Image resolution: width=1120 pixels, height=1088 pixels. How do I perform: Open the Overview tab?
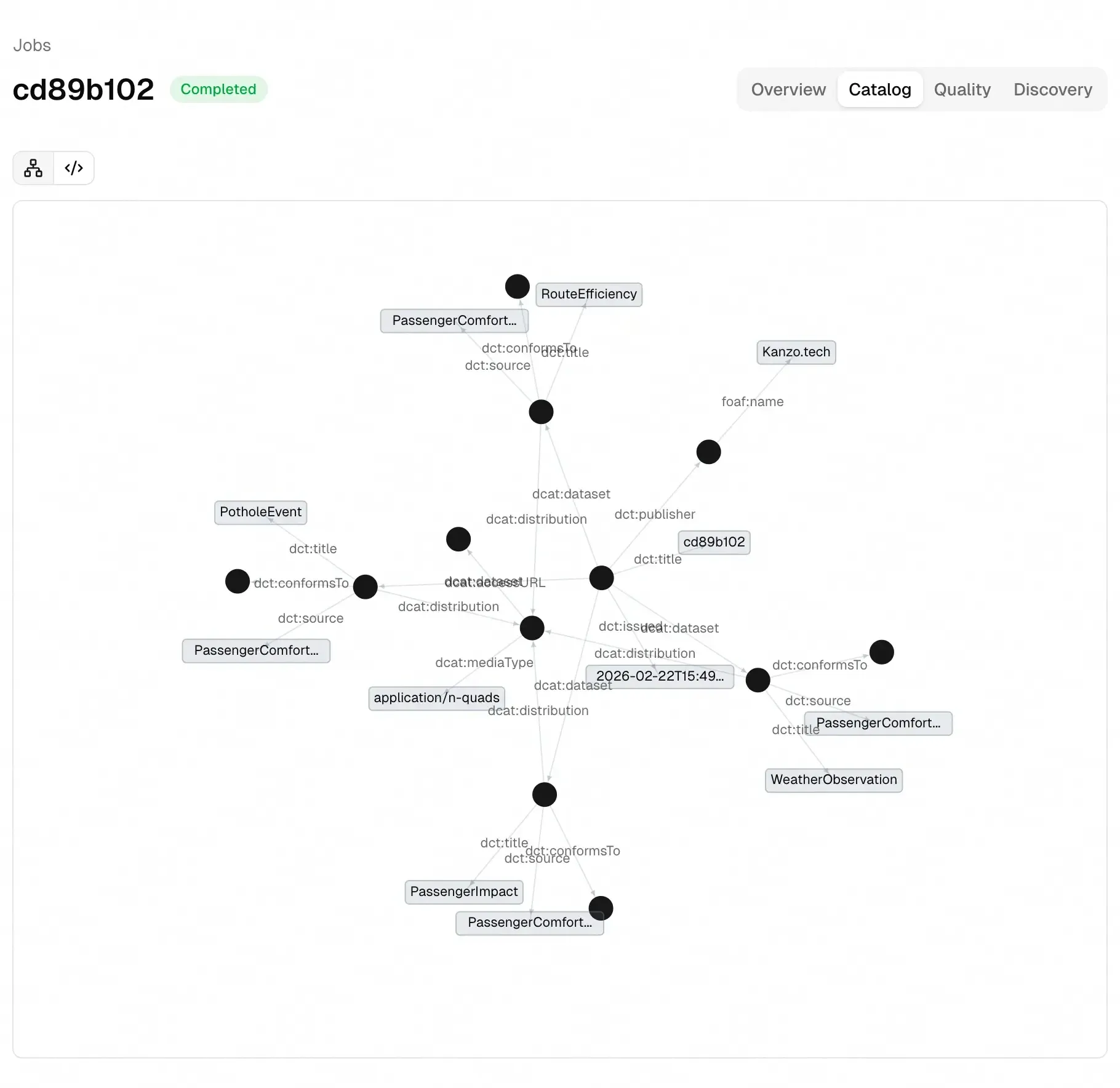[x=788, y=89]
